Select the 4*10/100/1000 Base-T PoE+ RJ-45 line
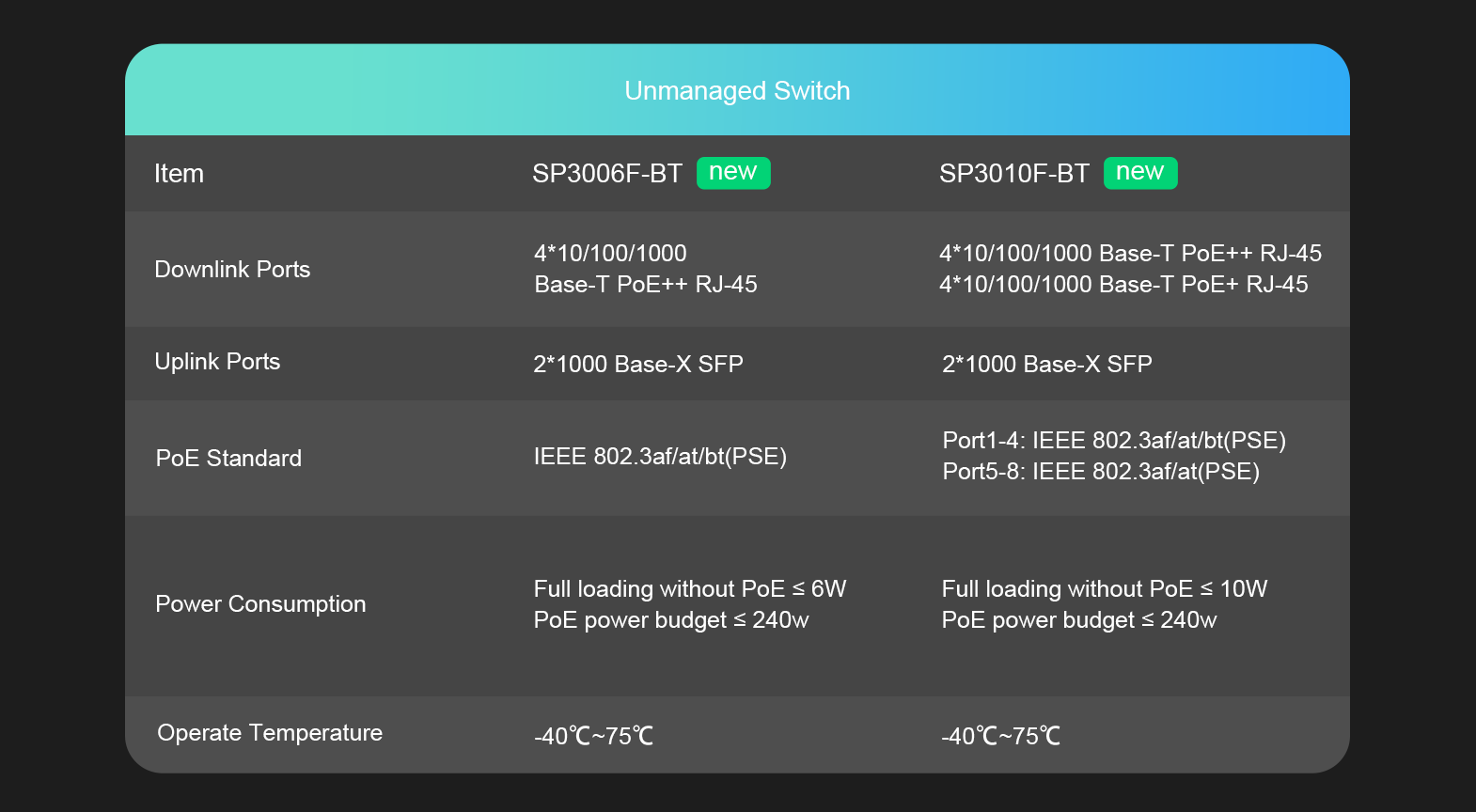This screenshot has width=1476, height=812. 1123,285
